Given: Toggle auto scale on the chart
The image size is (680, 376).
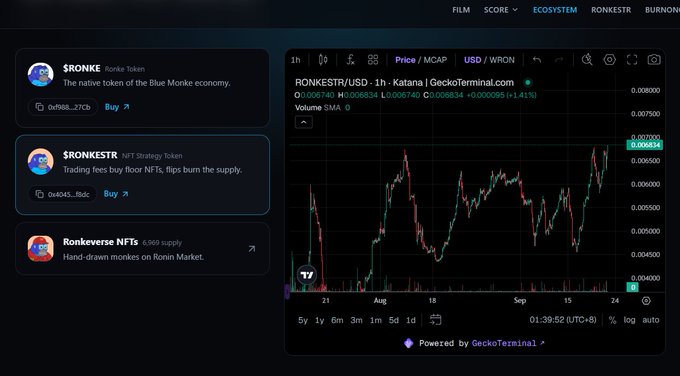Looking at the screenshot, I should [651, 320].
